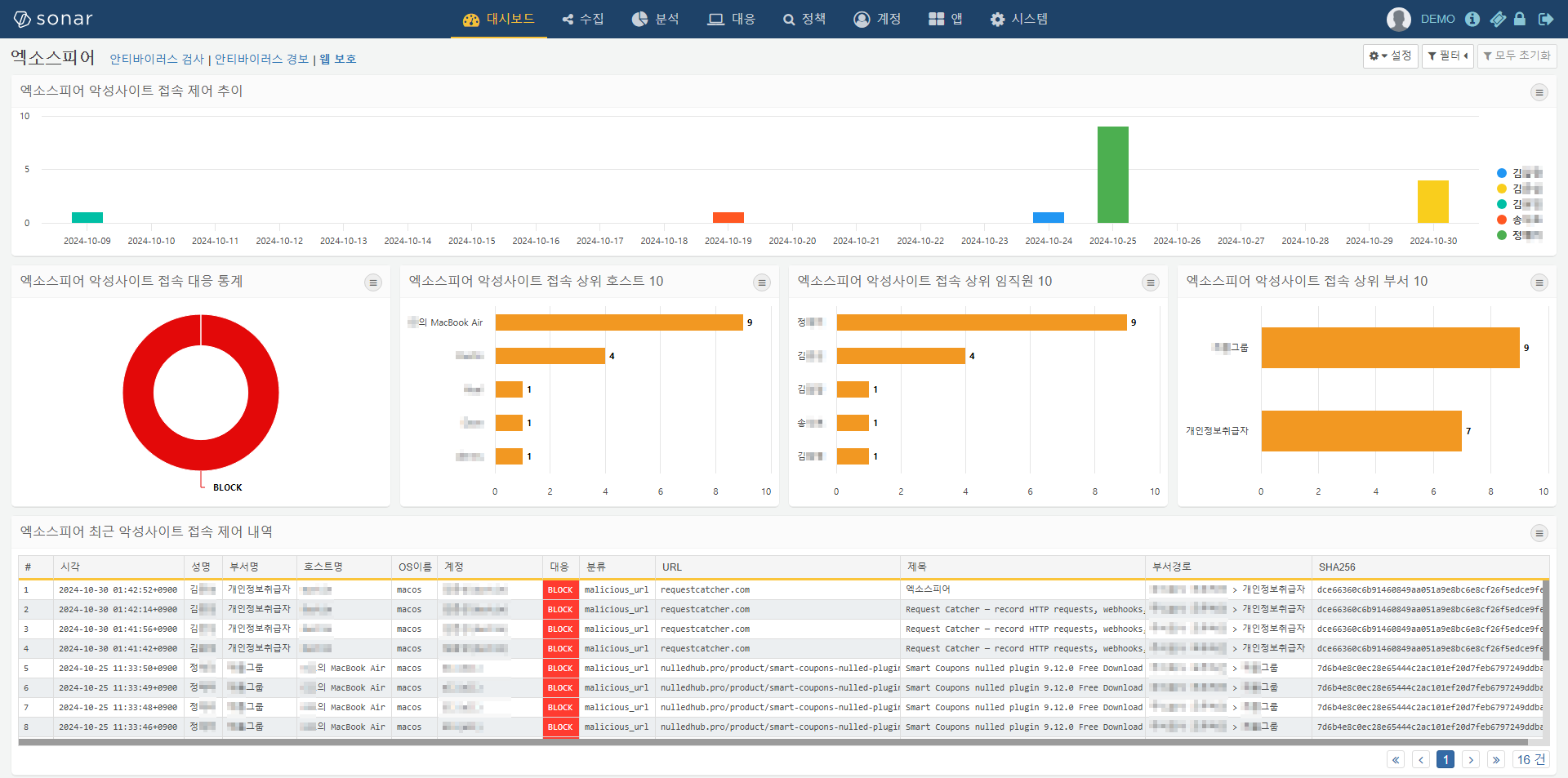Click the 개인정보취급자 department bar
1568x778 pixels.
click(1361, 430)
